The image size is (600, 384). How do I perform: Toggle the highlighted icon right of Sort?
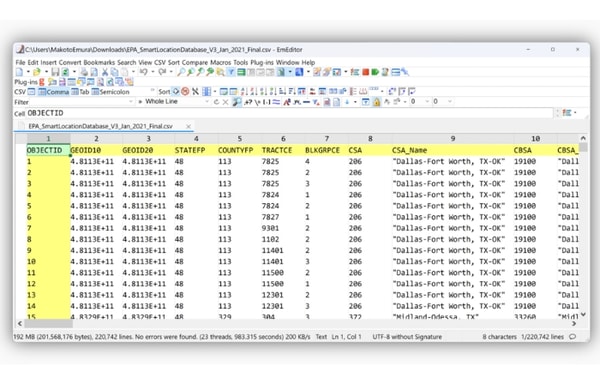175,91
